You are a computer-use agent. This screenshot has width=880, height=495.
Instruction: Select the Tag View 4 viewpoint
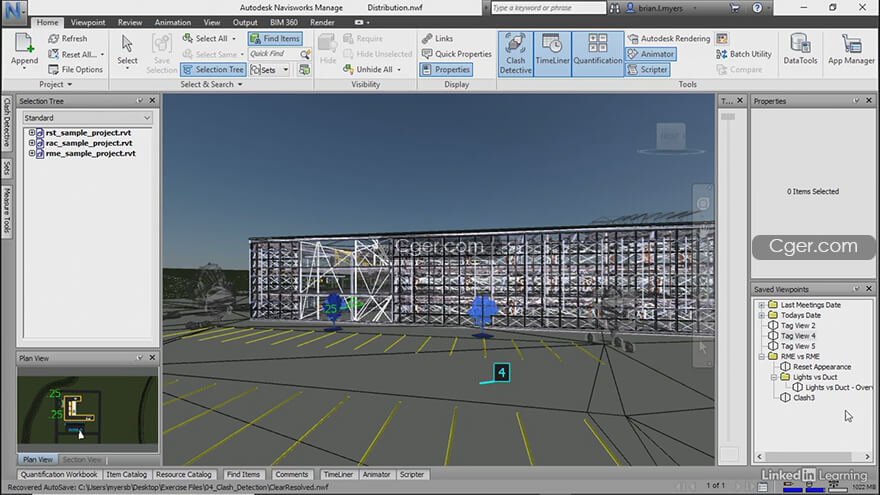click(798, 336)
